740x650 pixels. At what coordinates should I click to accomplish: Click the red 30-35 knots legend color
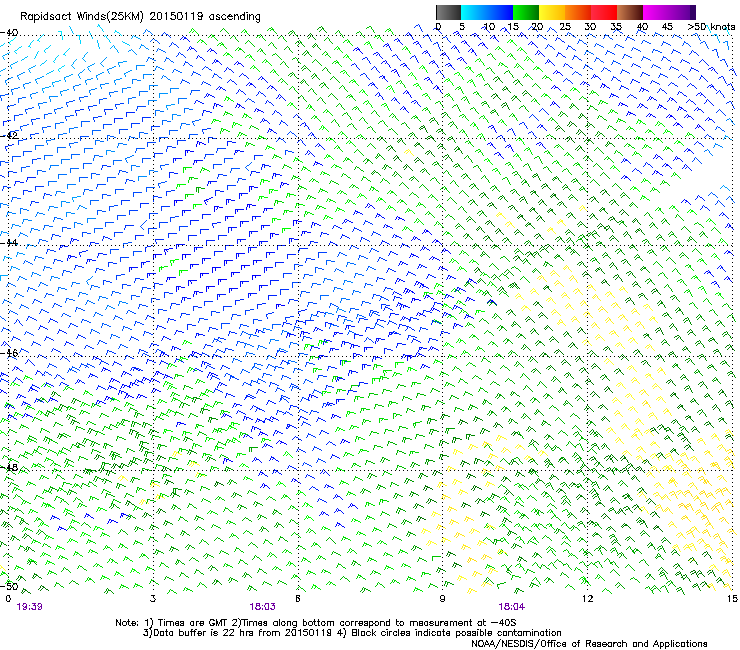[604, 12]
